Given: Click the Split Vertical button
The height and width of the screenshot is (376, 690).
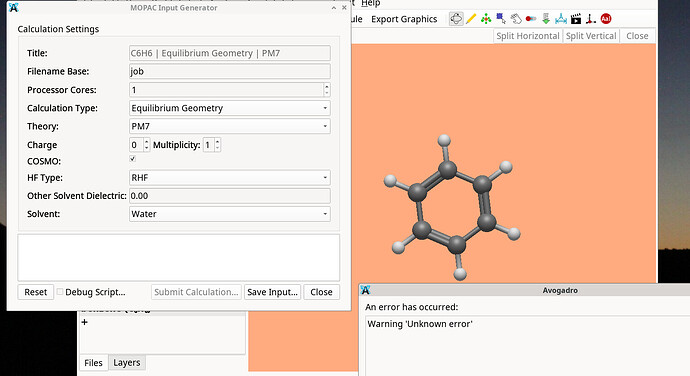Looking at the screenshot, I should 591,36.
